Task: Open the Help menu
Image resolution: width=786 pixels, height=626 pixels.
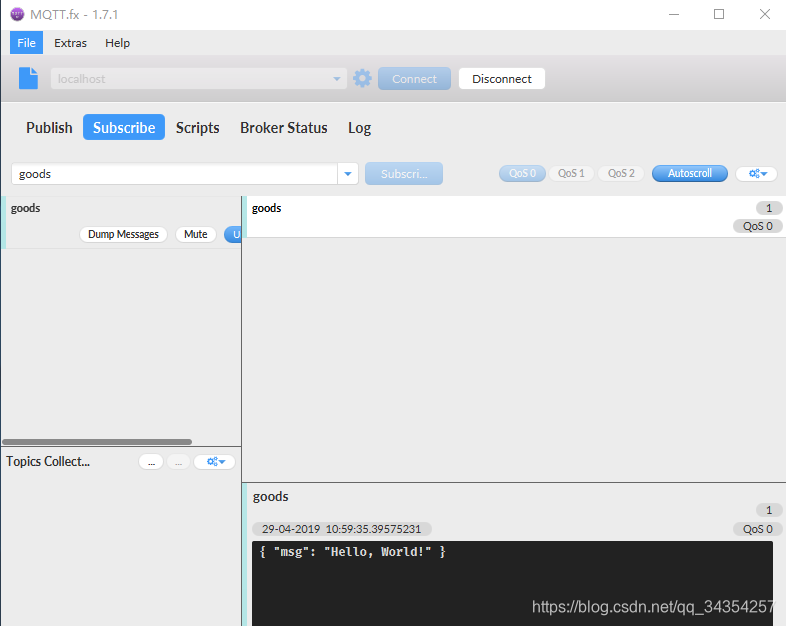Action: (x=117, y=43)
